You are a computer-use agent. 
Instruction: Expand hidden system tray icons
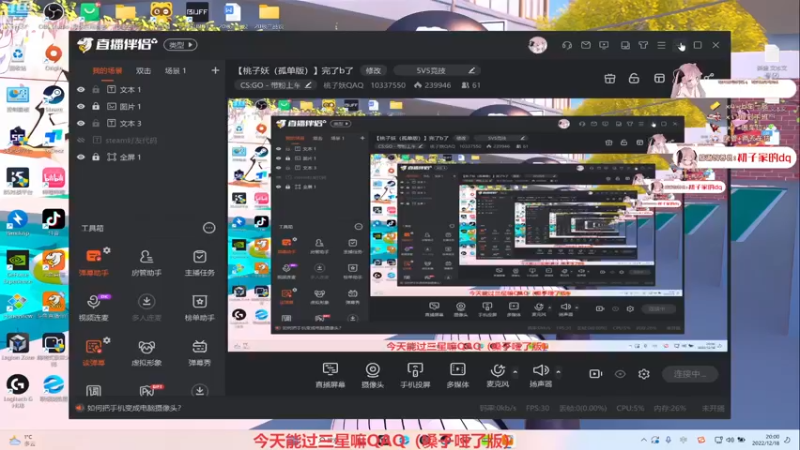(644, 439)
